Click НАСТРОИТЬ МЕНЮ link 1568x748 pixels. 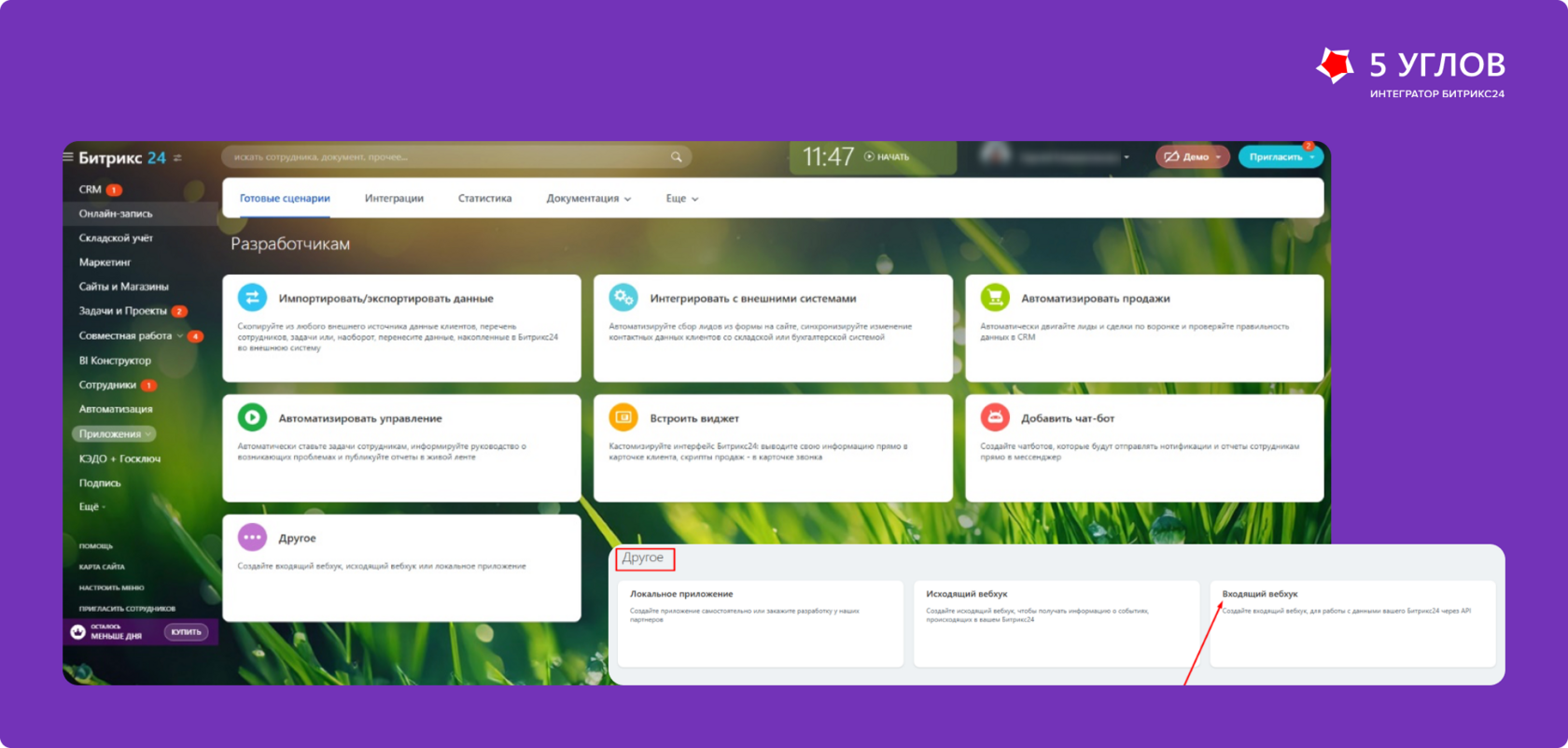click(111, 587)
